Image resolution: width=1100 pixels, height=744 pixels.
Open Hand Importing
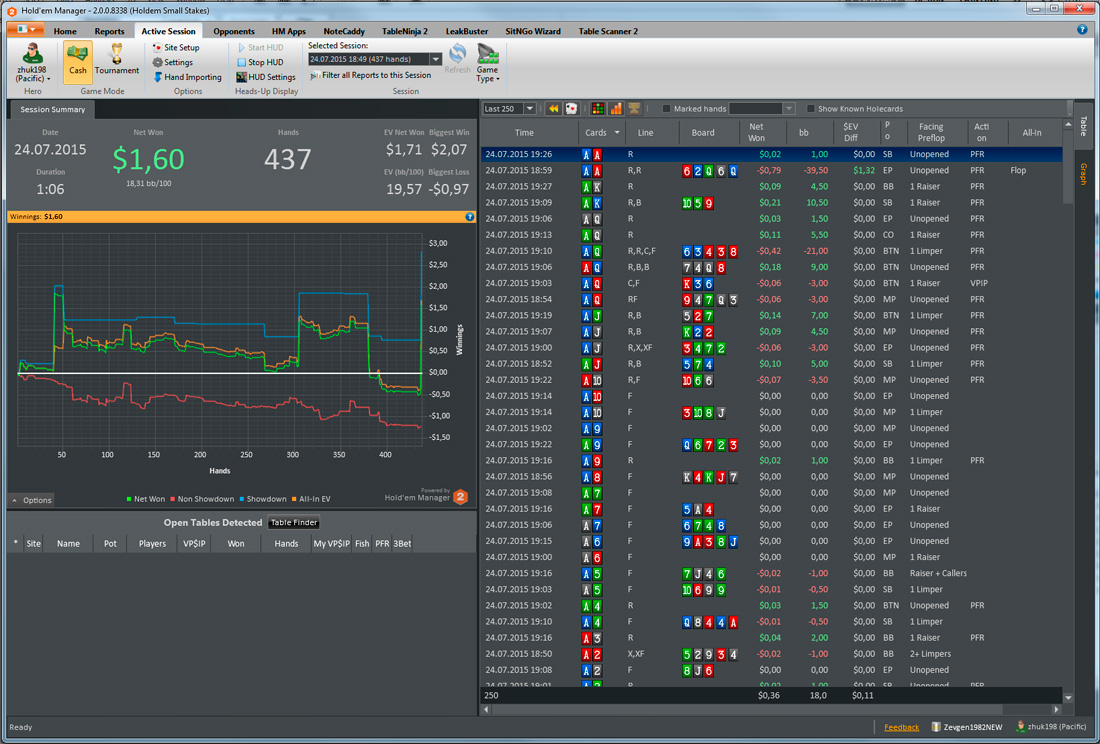pos(187,77)
